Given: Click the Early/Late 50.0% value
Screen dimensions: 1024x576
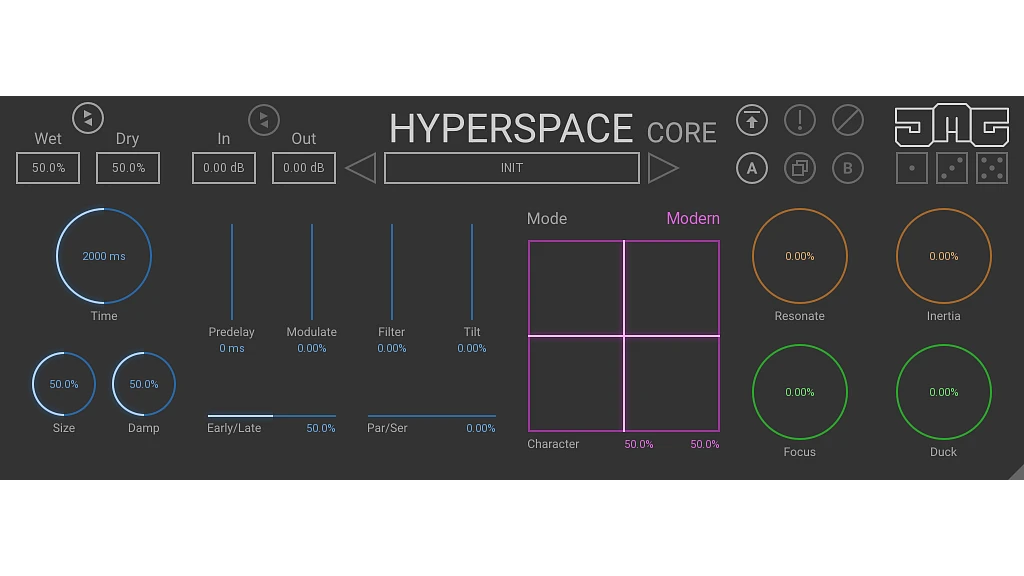Looking at the screenshot, I should pyautogui.click(x=321, y=428).
